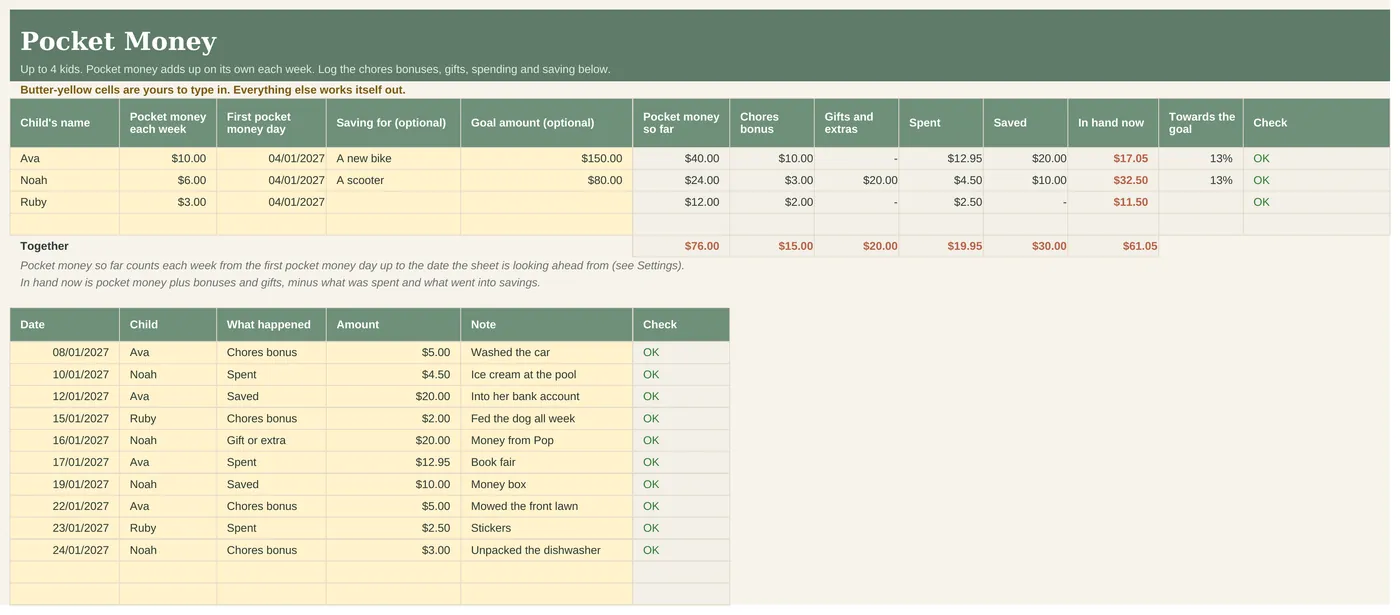This screenshot has height=615, width=1400.
Task: Click the $80.00 goal amount cell
Action: (x=546, y=180)
